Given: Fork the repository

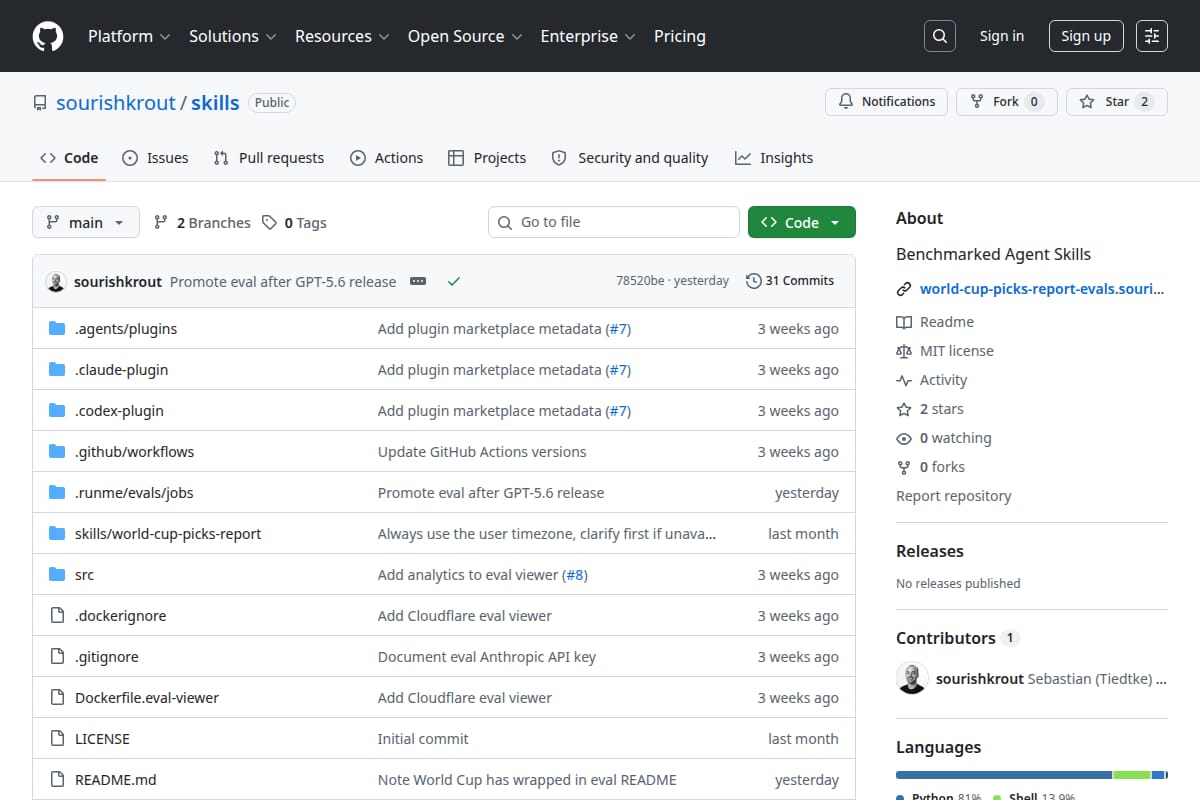Looking at the screenshot, I should tap(1007, 102).
